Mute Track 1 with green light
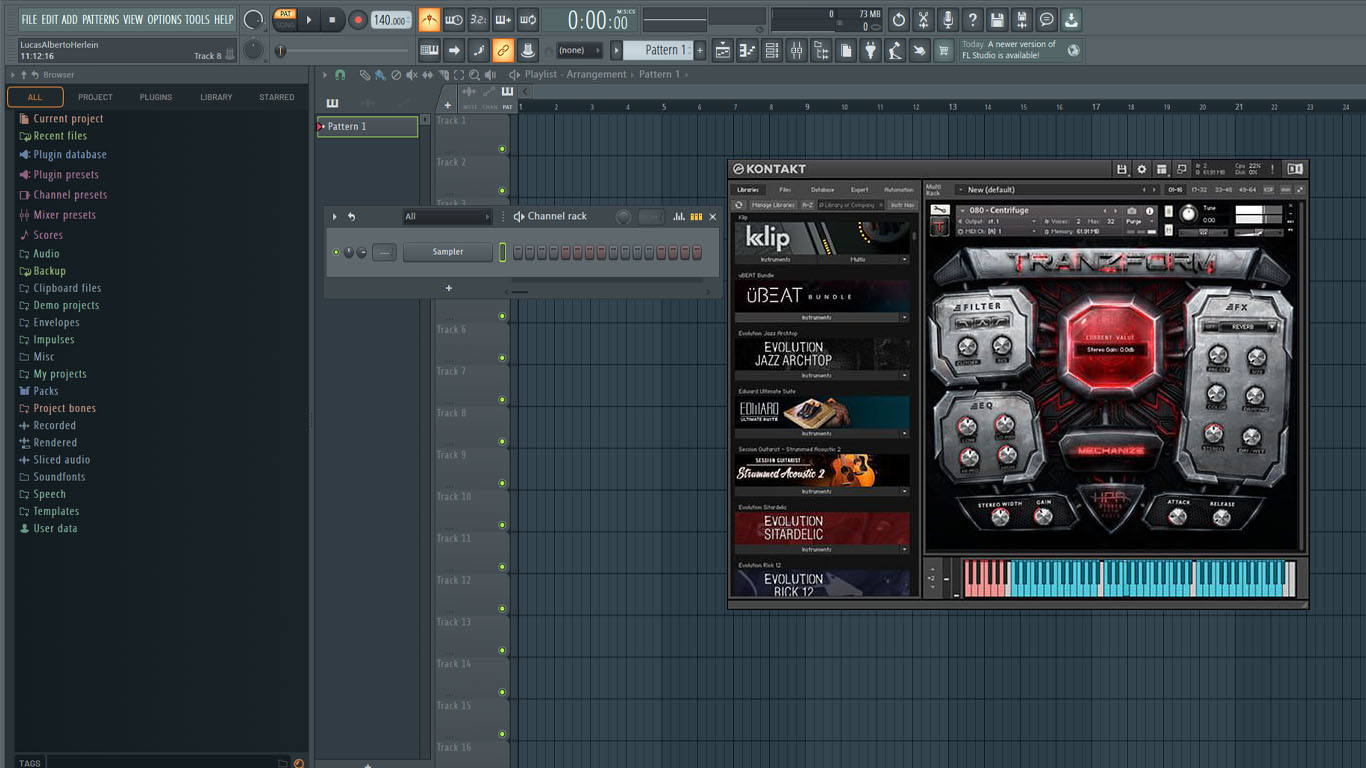 [x=502, y=149]
